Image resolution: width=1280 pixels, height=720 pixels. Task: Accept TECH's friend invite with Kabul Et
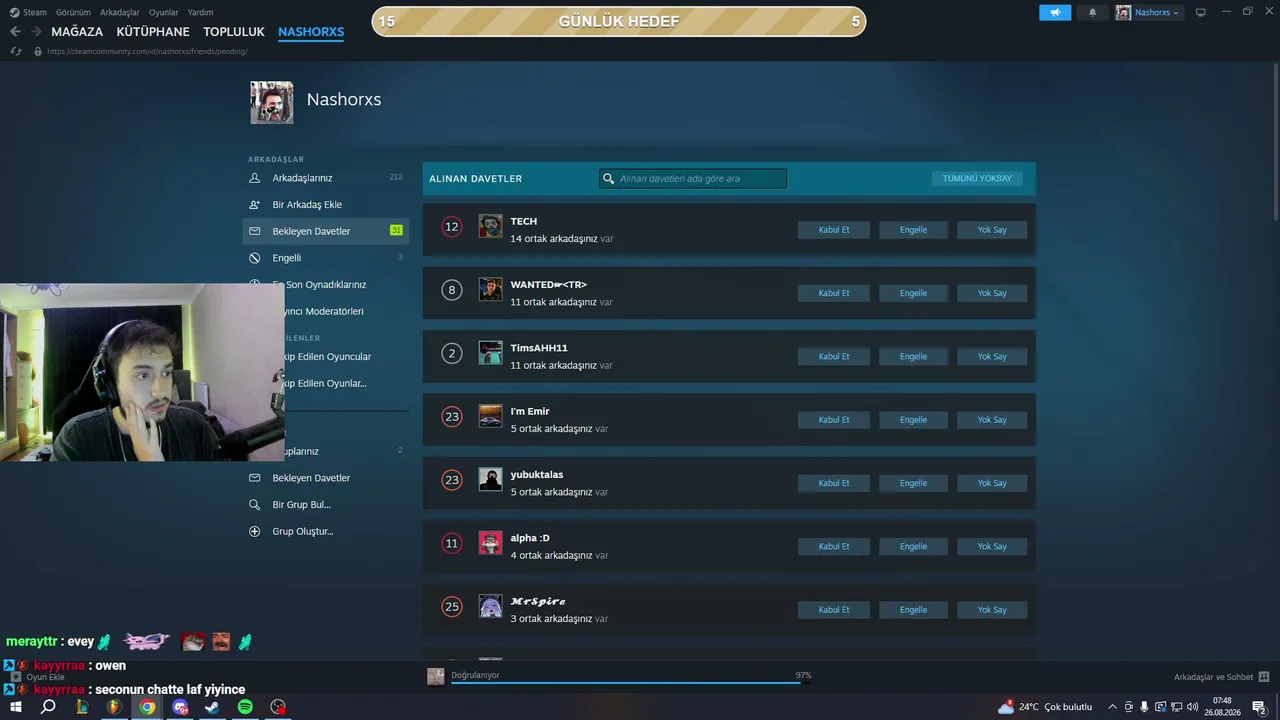[x=834, y=230]
